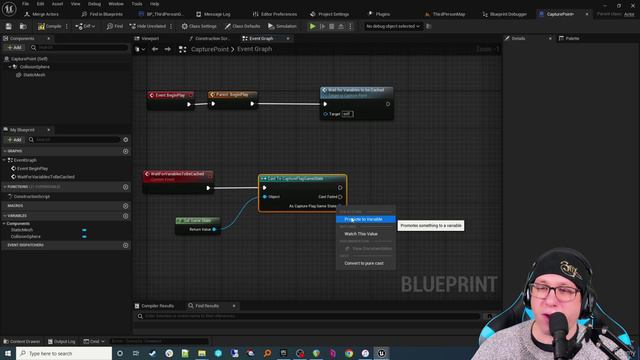The height and width of the screenshot is (360, 640).
Task: Click Add in My Blueprint panel
Action: [x=15, y=140]
